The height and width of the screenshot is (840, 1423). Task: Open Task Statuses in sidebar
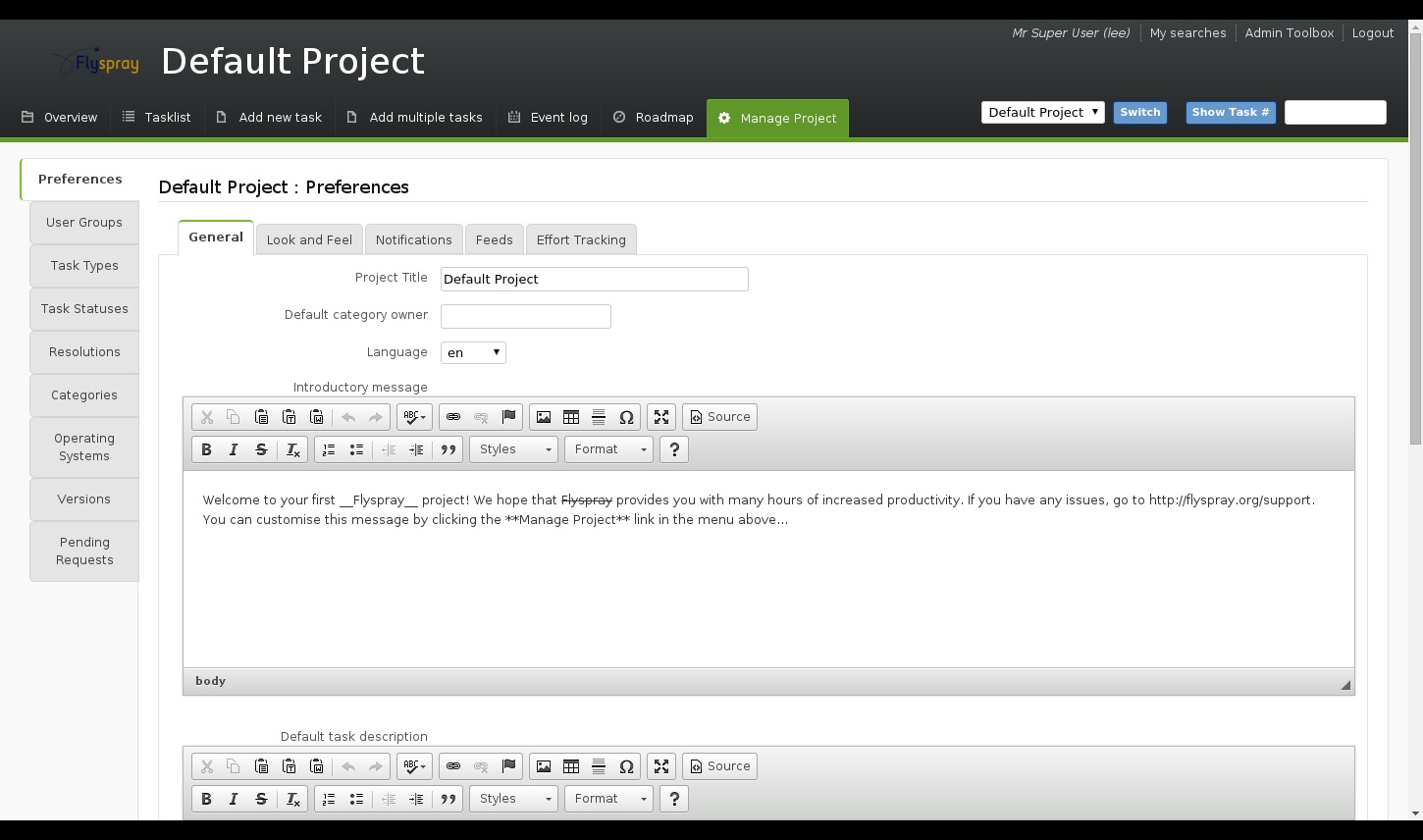pos(84,309)
